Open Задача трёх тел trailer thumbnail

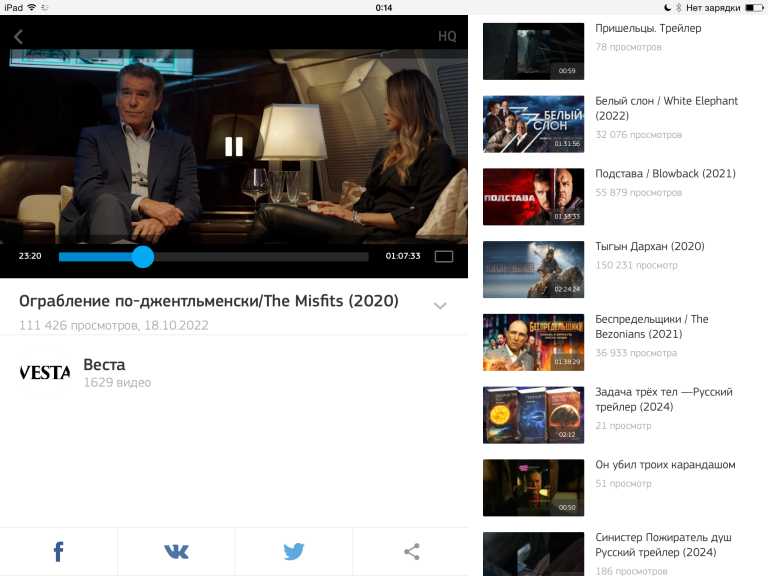coord(533,415)
